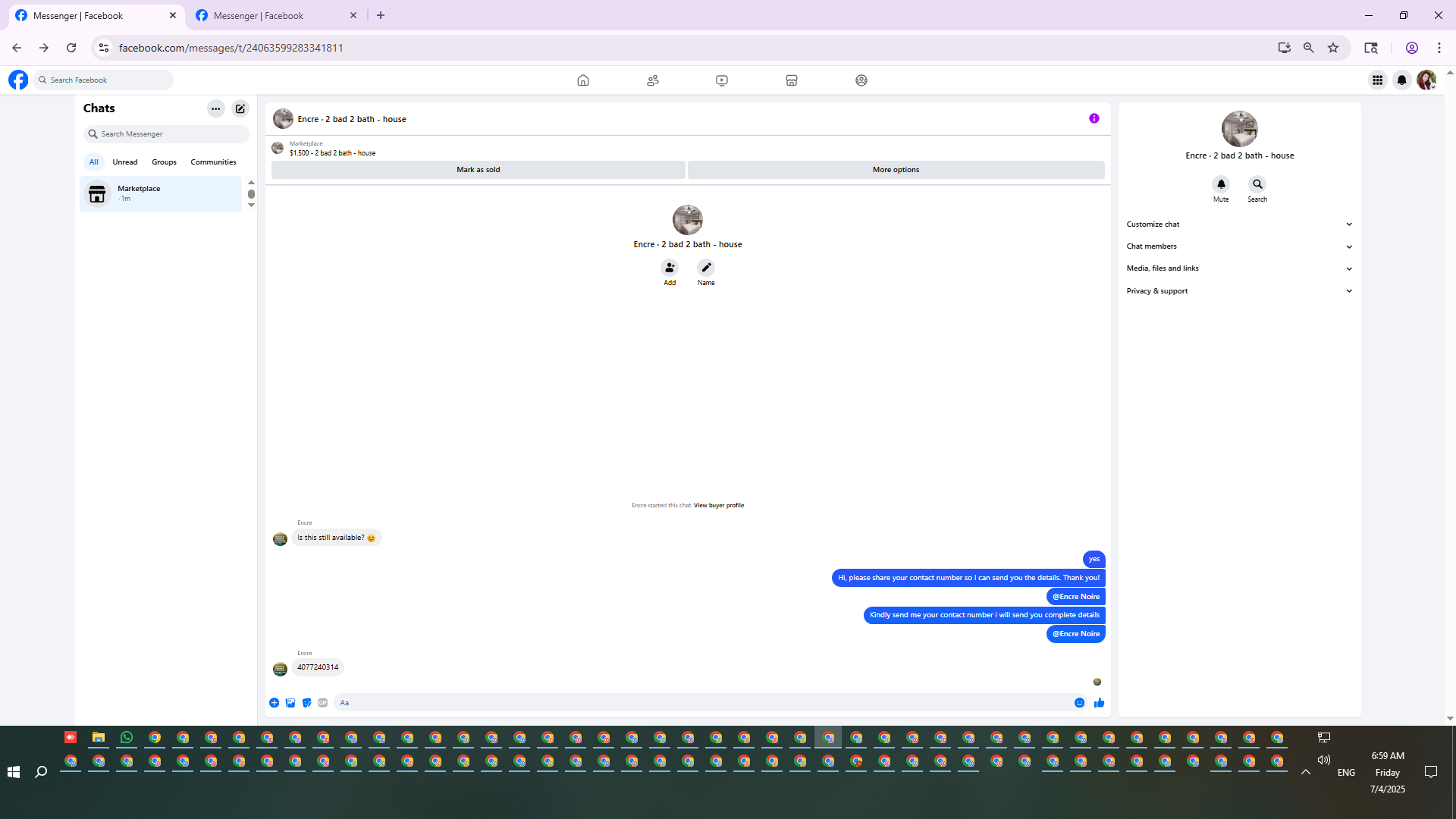
Task: Expand the Customize chat section
Action: coord(1239,224)
